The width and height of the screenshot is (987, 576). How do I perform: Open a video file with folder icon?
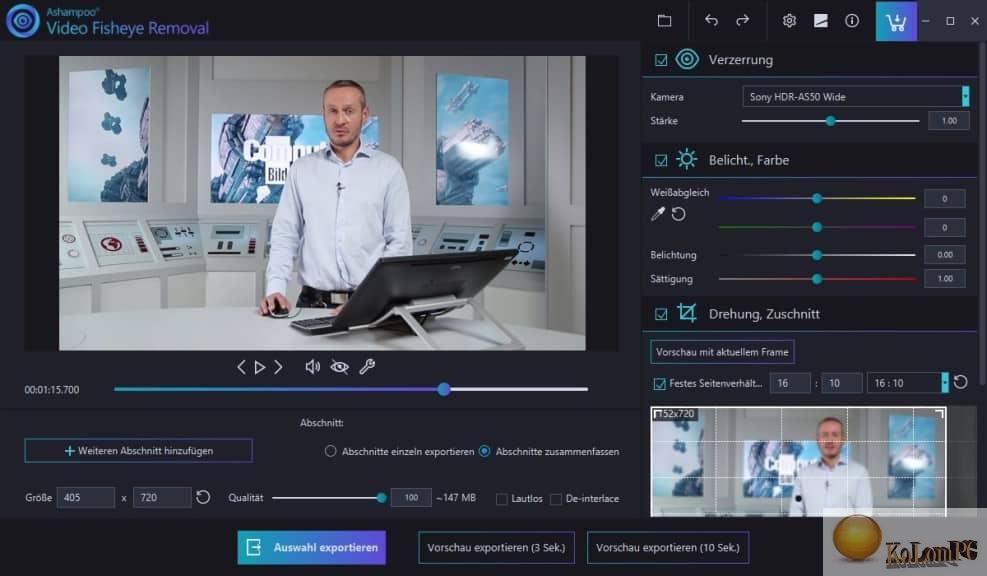tap(664, 21)
